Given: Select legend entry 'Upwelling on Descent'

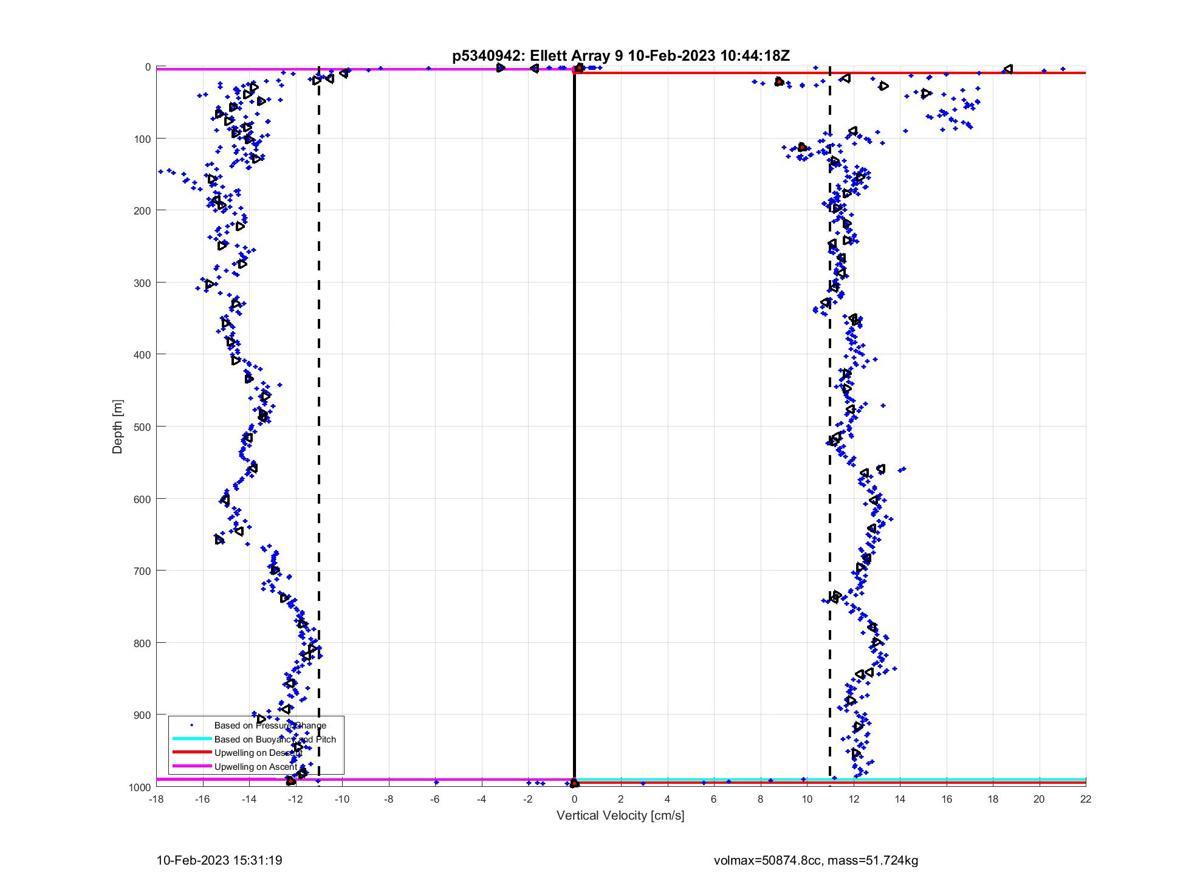Looking at the screenshot, I should click(258, 753).
